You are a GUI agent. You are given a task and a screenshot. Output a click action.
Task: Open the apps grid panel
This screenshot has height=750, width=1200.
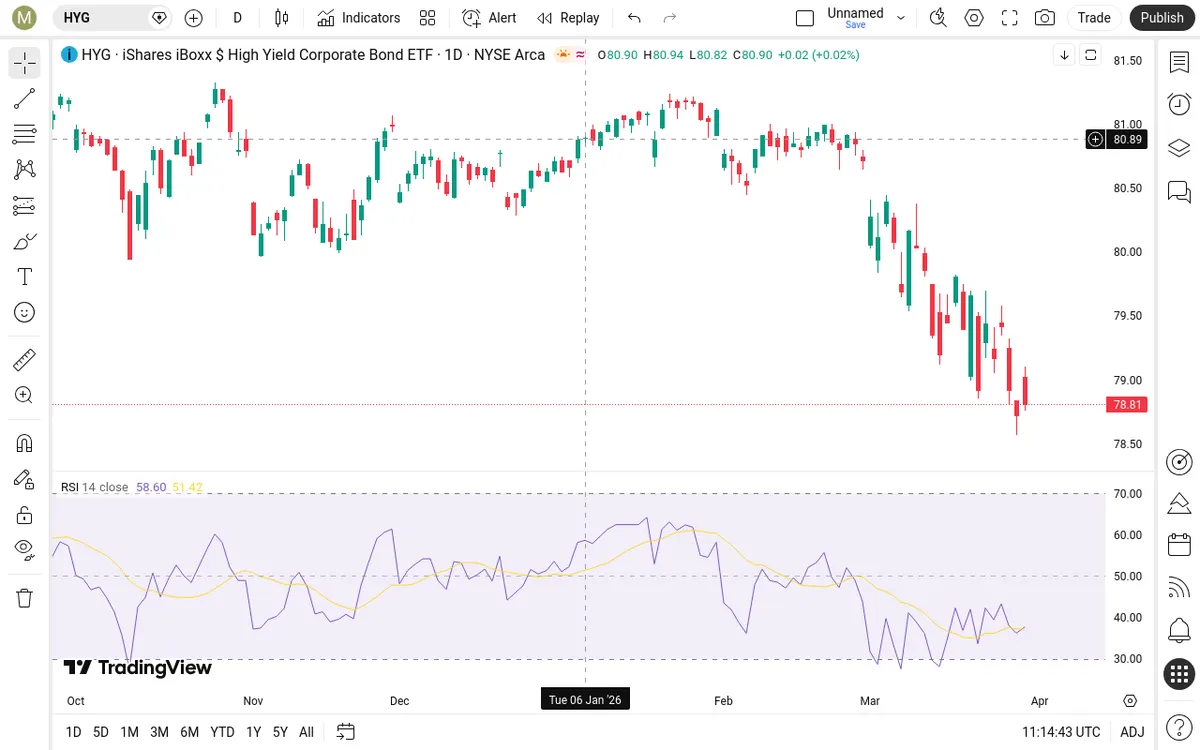pos(1179,674)
